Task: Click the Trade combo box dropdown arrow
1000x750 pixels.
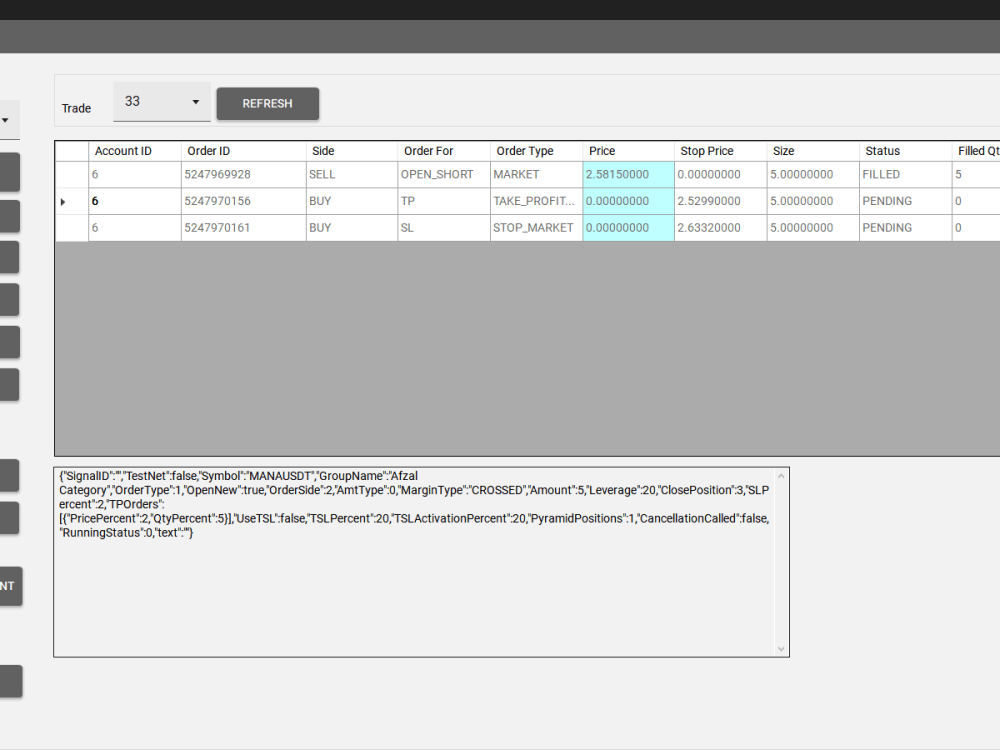Action: pos(196,101)
